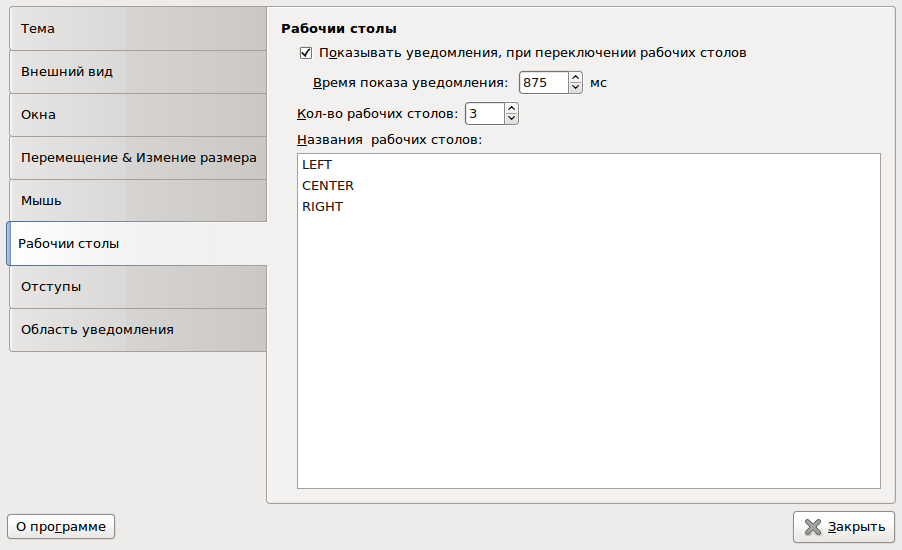
Task: Decrease number of desktops with down arrow
Action: [x=511, y=119]
